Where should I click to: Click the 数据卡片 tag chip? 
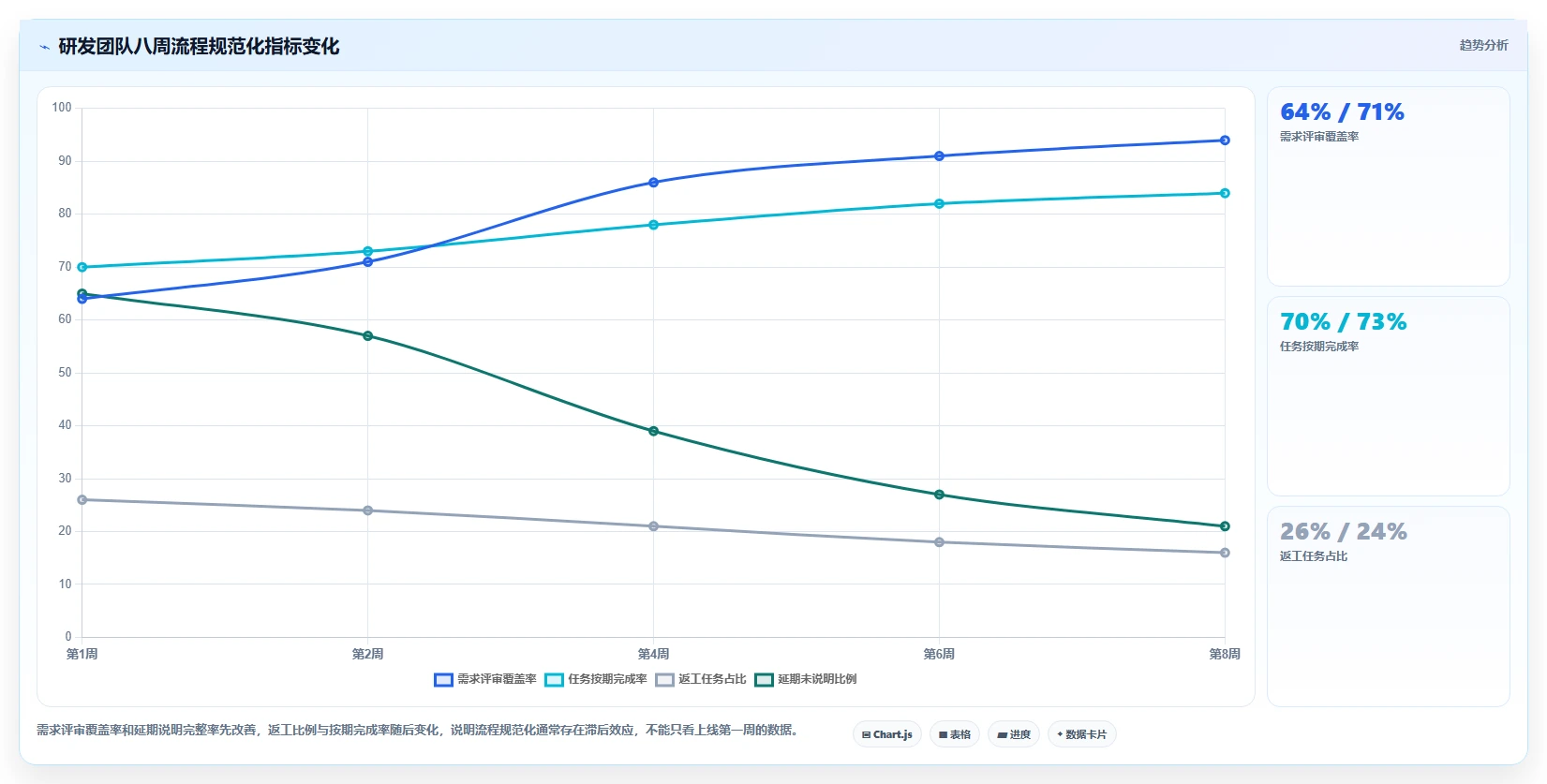coord(1082,734)
